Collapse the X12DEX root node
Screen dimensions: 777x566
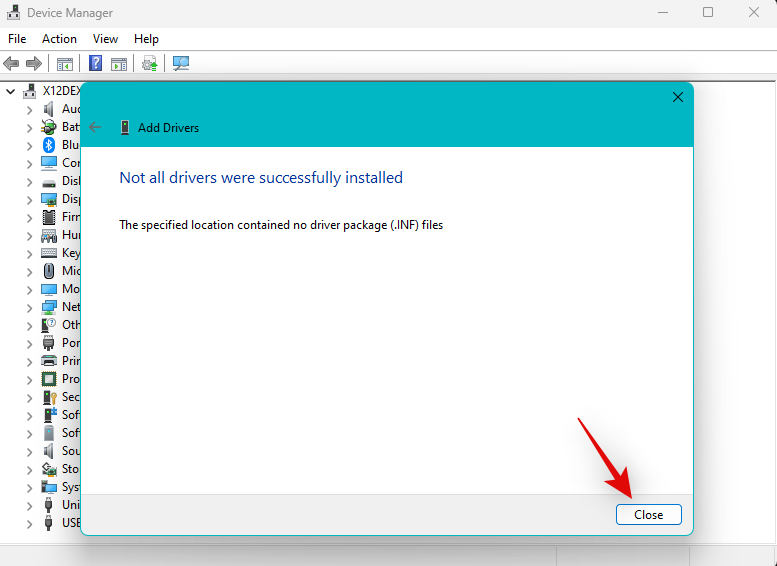(10, 91)
